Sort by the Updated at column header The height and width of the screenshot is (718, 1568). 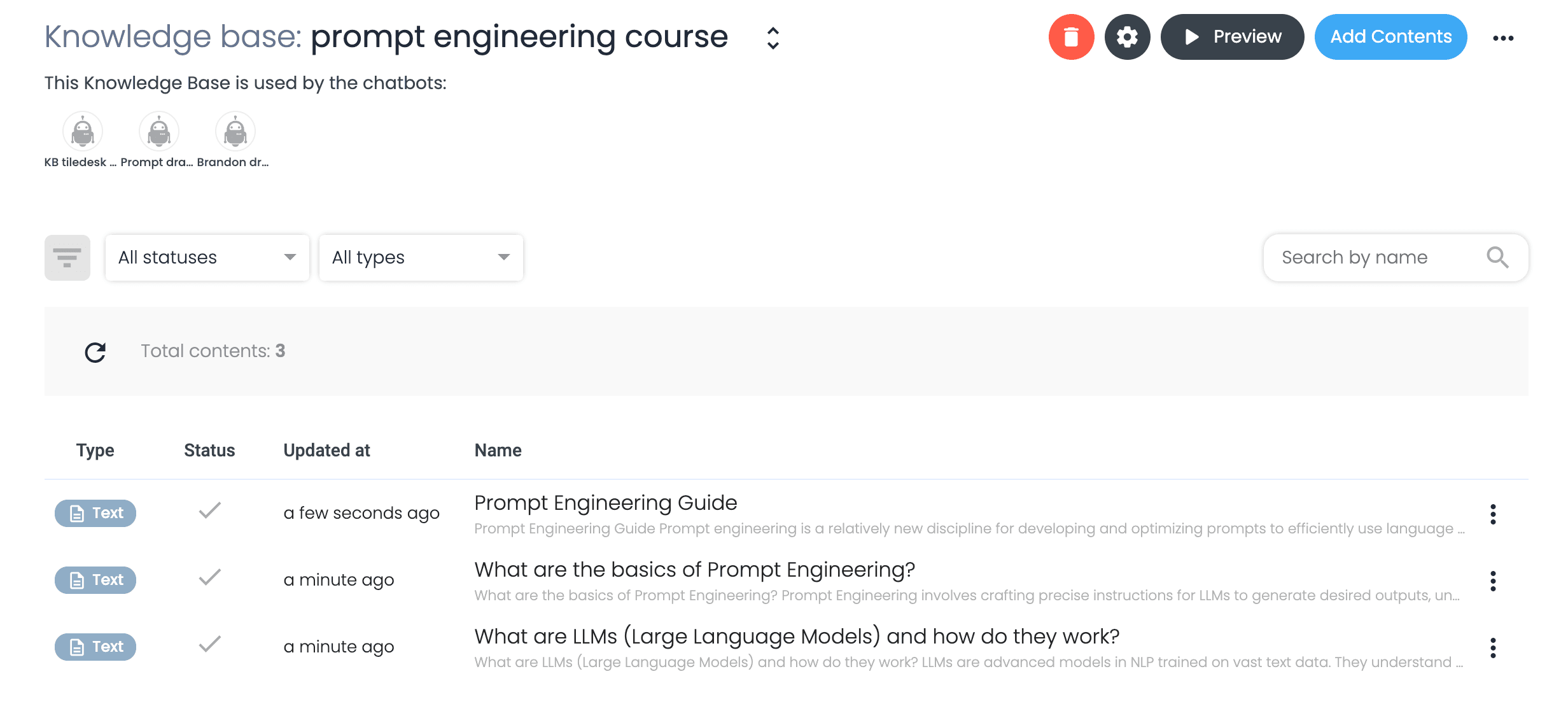click(x=326, y=451)
